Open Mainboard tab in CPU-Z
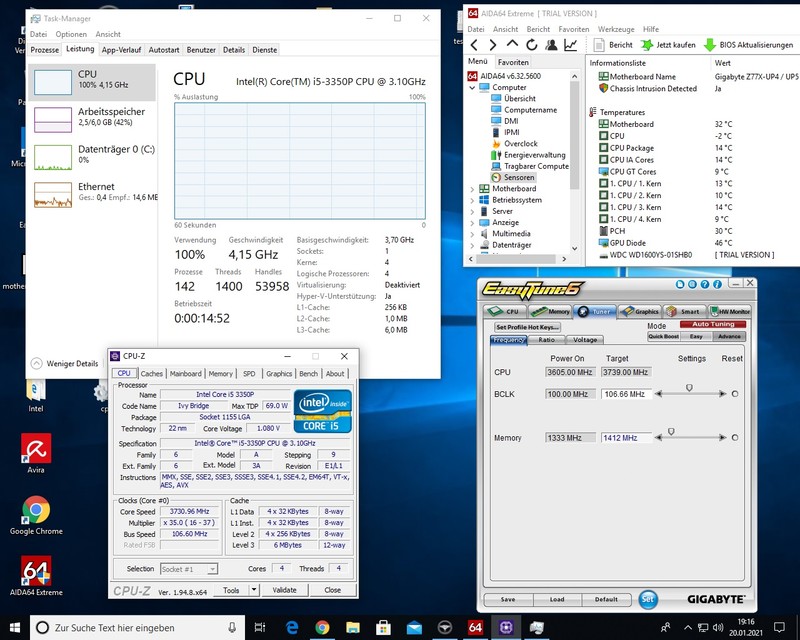This screenshot has width=800, height=640. 186,374
